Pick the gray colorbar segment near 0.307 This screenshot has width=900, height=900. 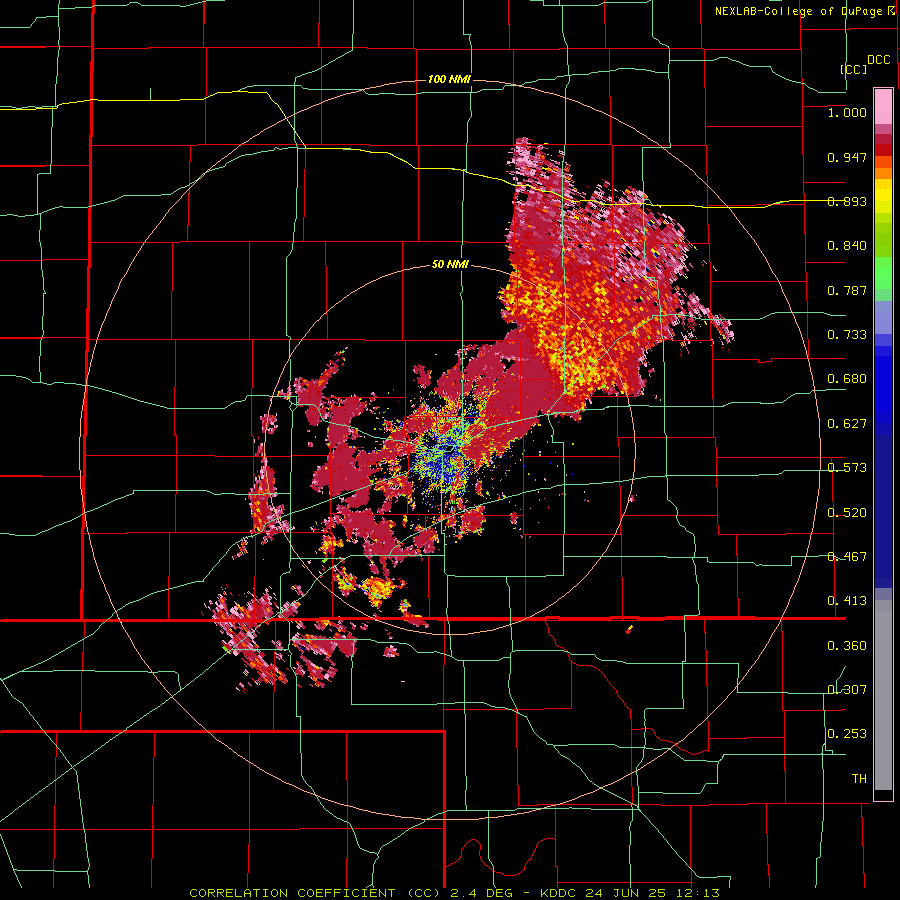[883, 695]
